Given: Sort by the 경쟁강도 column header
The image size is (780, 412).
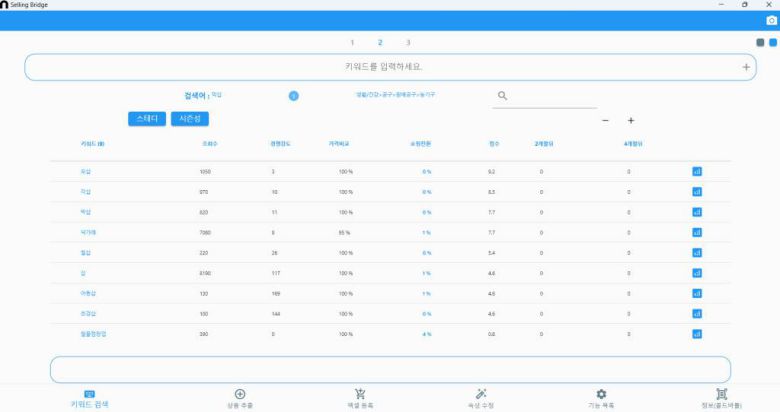Looking at the screenshot, I should click(281, 144).
